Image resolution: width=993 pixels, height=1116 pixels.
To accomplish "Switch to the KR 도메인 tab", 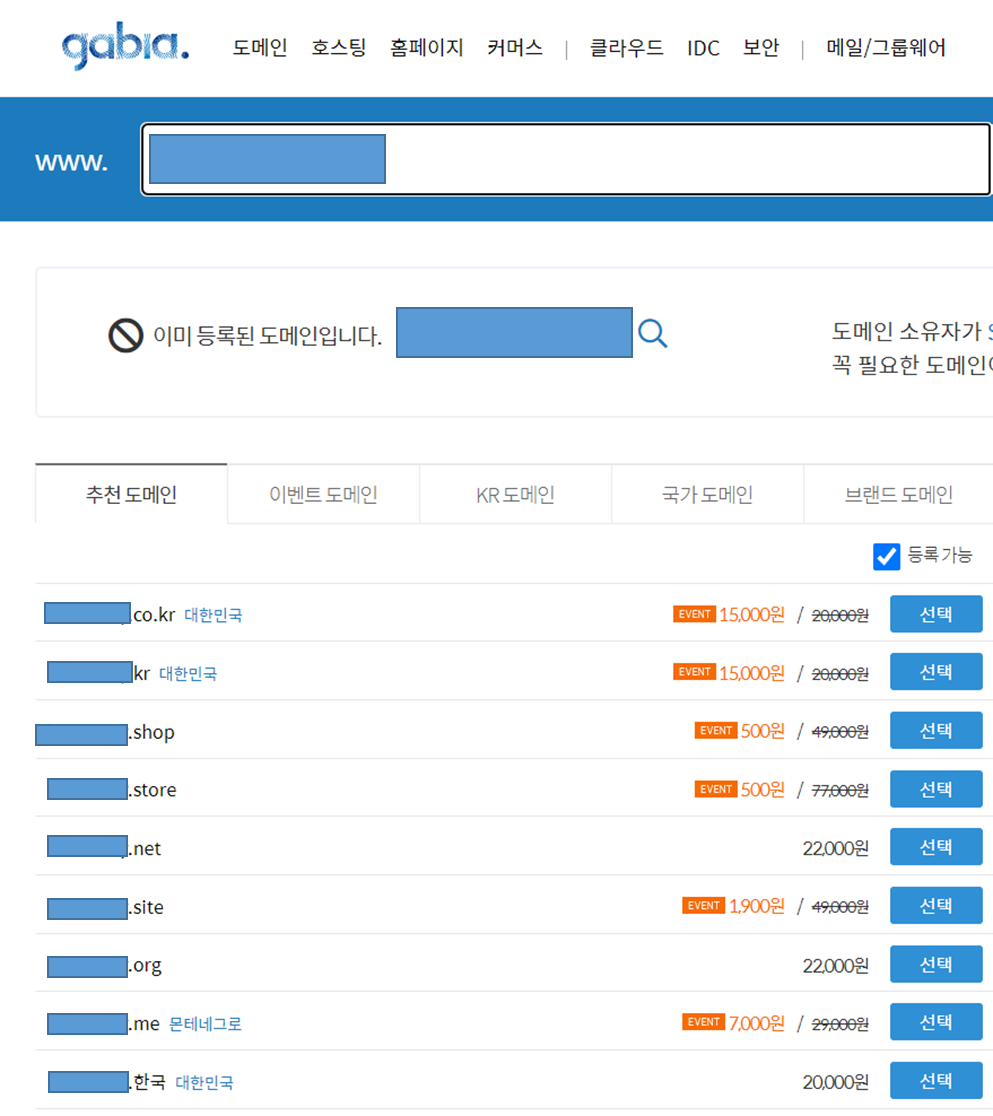I will pos(515,493).
